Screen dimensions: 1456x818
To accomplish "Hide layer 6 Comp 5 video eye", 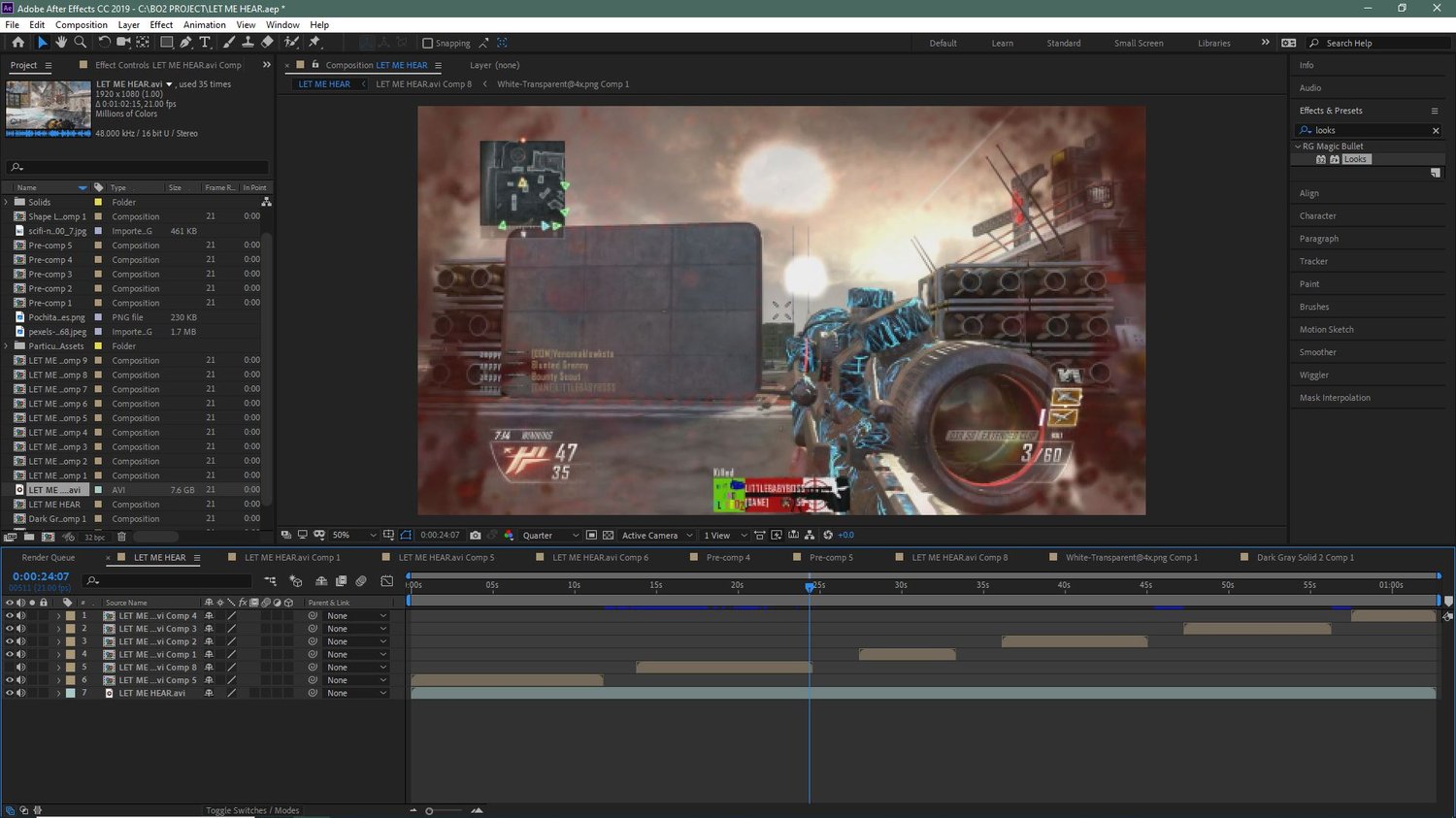I will click(10, 680).
